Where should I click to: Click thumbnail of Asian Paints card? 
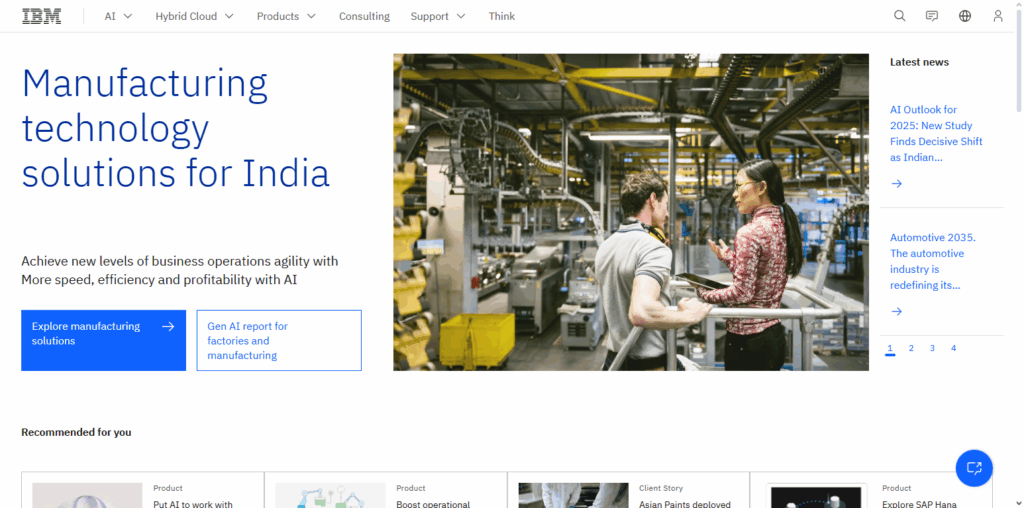(573, 496)
